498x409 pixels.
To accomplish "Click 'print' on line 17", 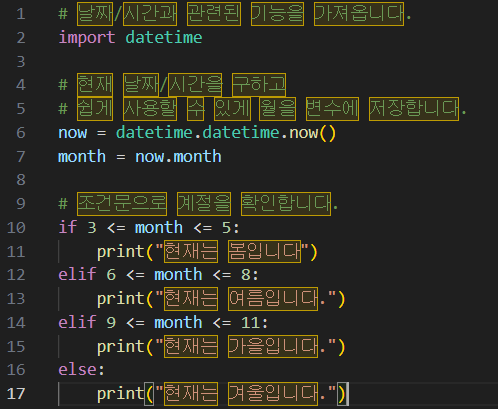I will pyautogui.click(x=120, y=394).
